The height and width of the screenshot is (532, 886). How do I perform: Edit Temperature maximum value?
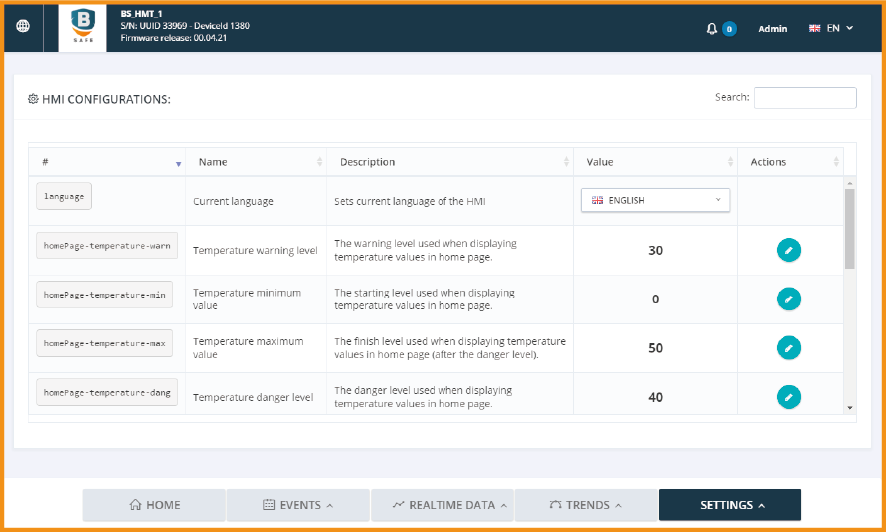(789, 348)
